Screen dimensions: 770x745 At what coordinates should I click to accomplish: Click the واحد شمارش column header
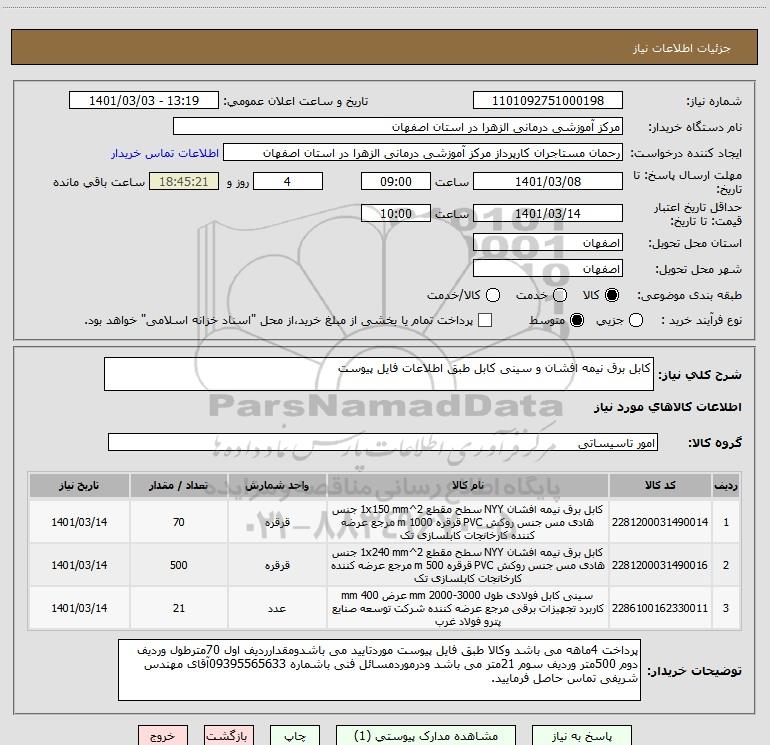click(277, 485)
